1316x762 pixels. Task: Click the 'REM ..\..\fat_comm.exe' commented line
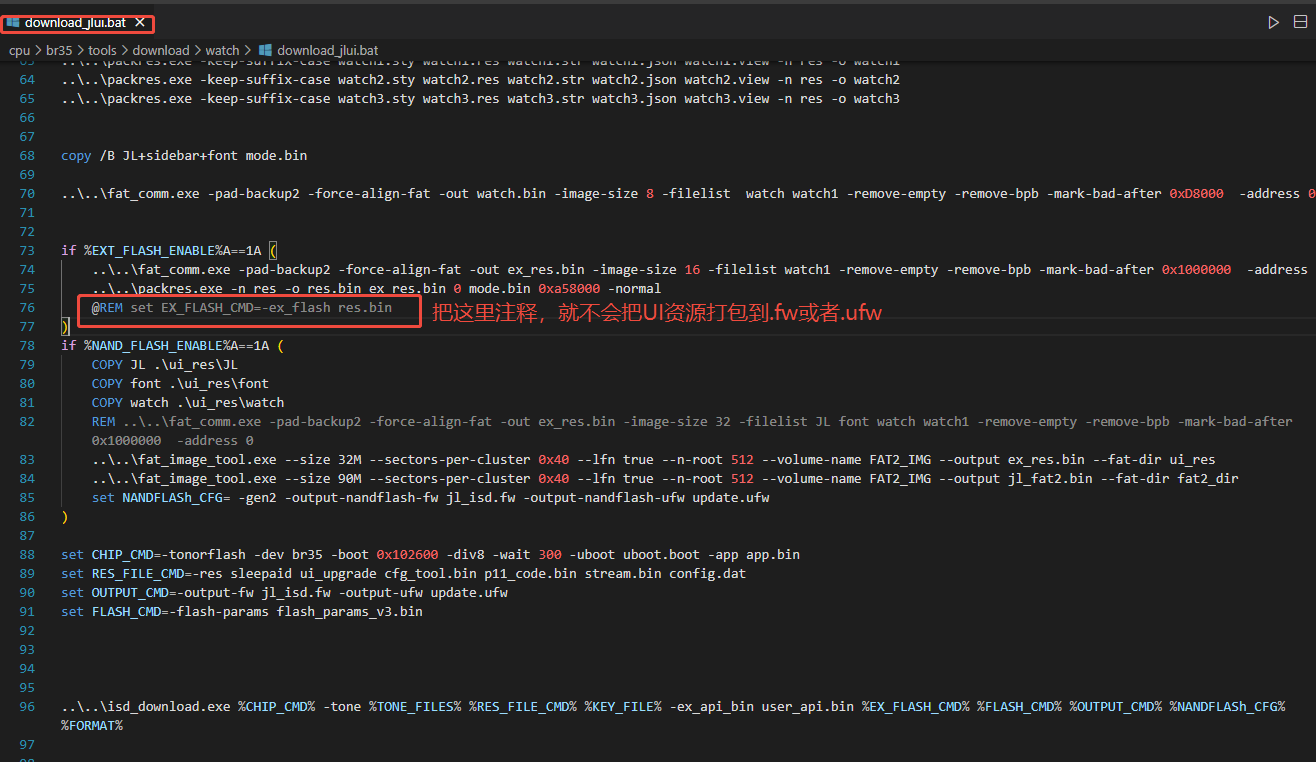(x=692, y=422)
